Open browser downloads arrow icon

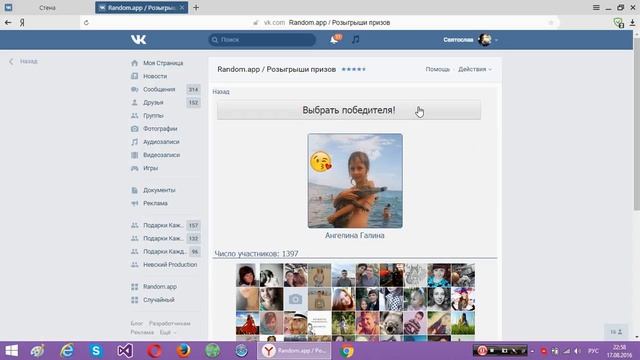(632, 22)
